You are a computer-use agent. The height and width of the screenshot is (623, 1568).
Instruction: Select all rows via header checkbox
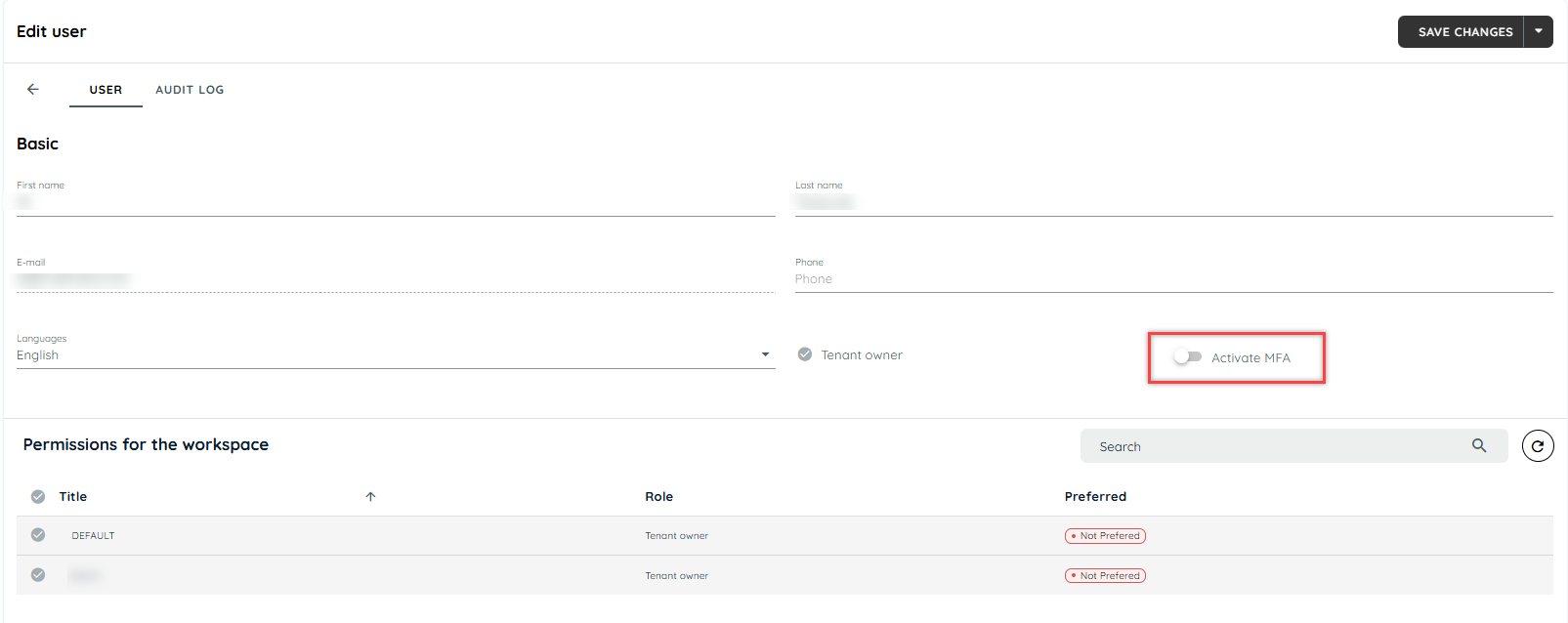click(38, 496)
